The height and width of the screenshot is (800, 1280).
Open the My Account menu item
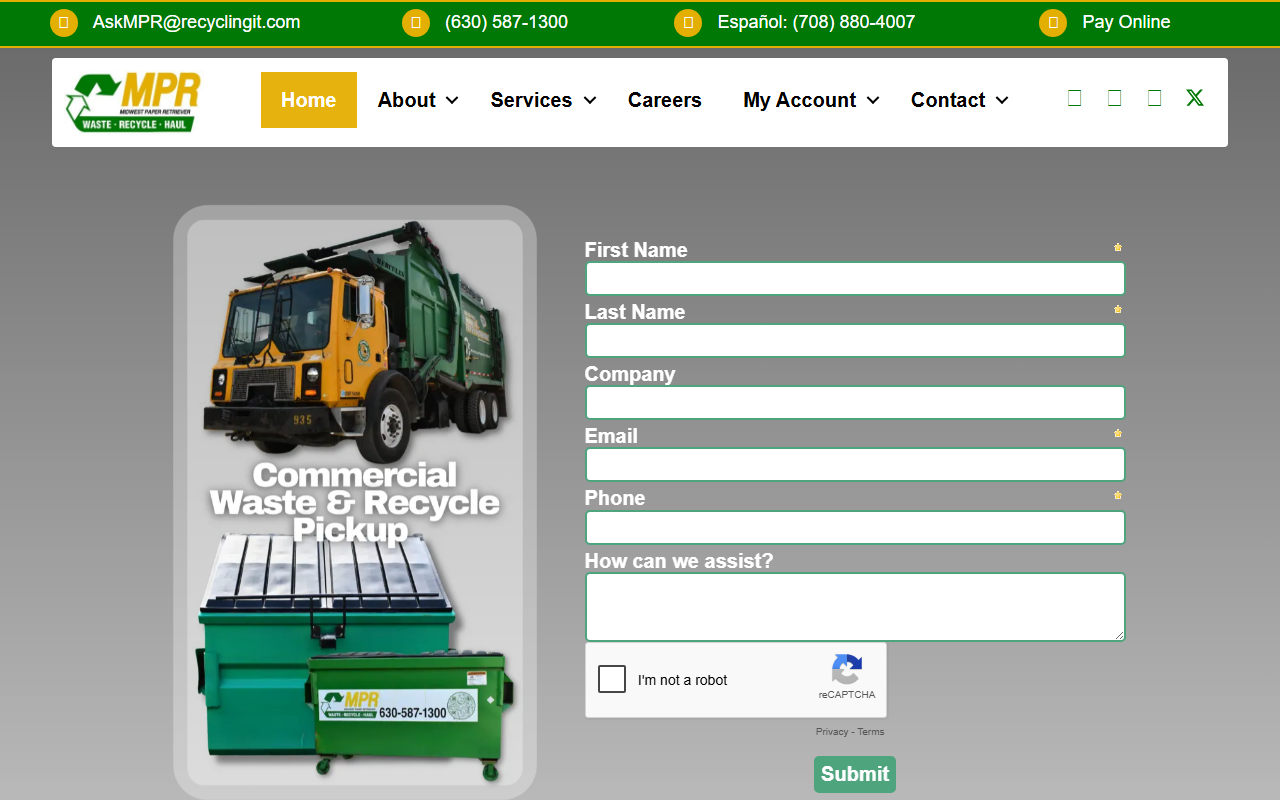coord(800,100)
